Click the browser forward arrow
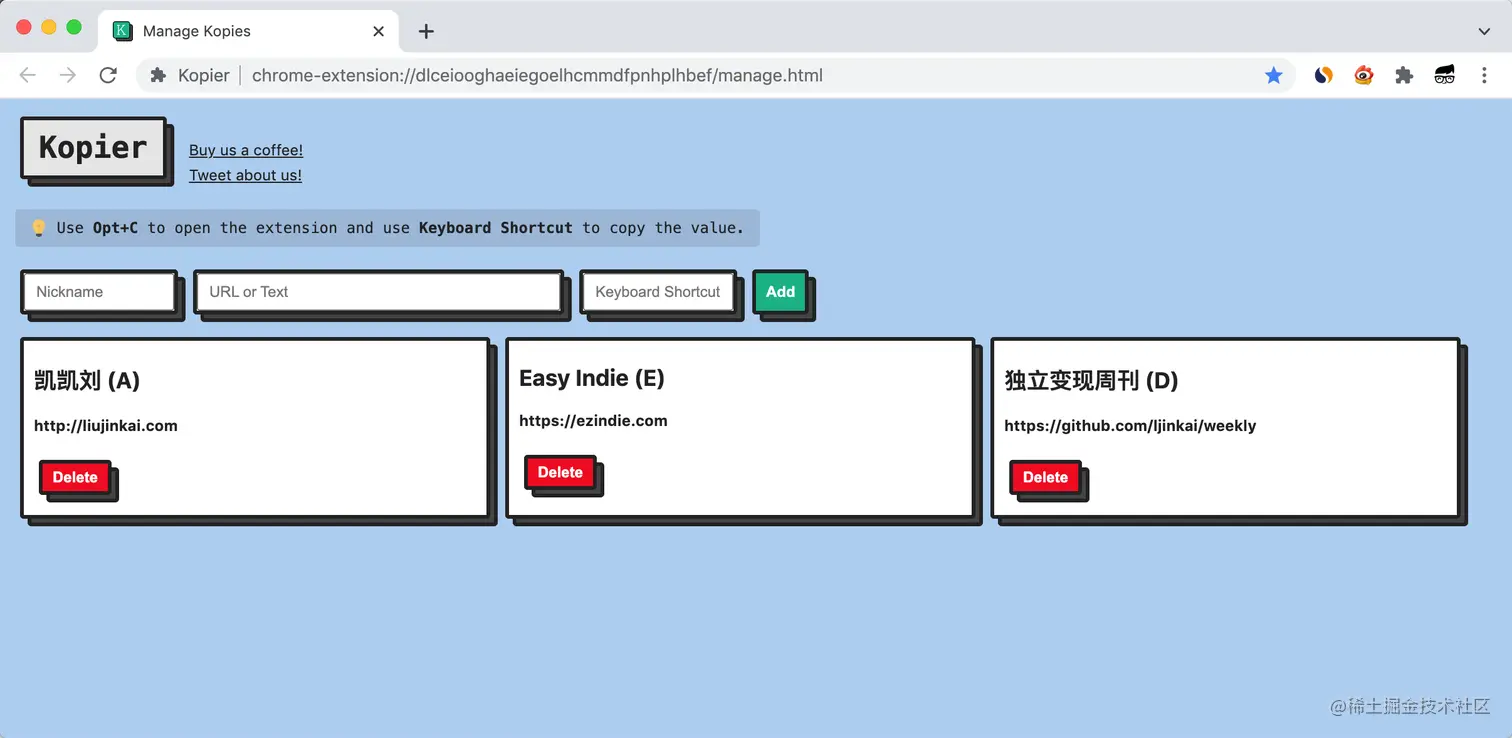1512x738 pixels. pyautogui.click(x=68, y=75)
